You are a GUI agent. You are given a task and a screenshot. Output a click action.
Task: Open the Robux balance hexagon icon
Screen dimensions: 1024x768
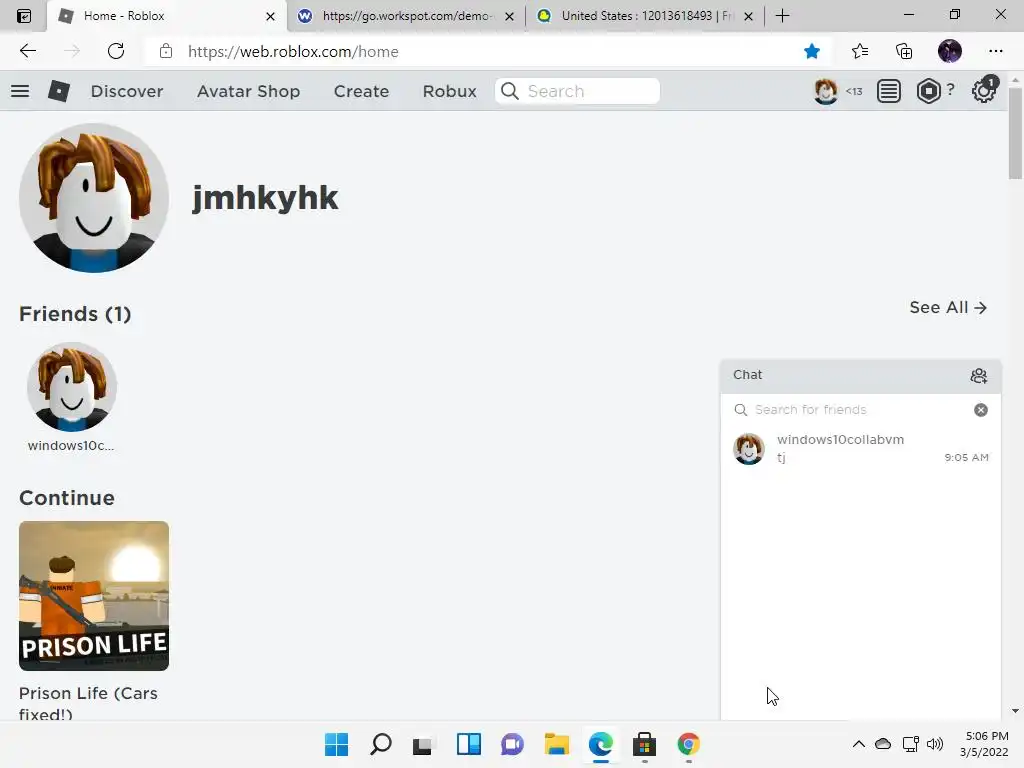[928, 91]
